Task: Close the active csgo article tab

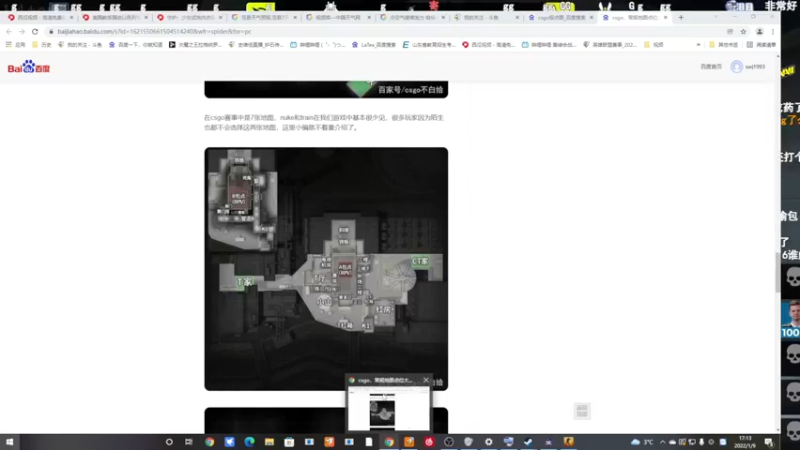Action: click(x=665, y=17)
